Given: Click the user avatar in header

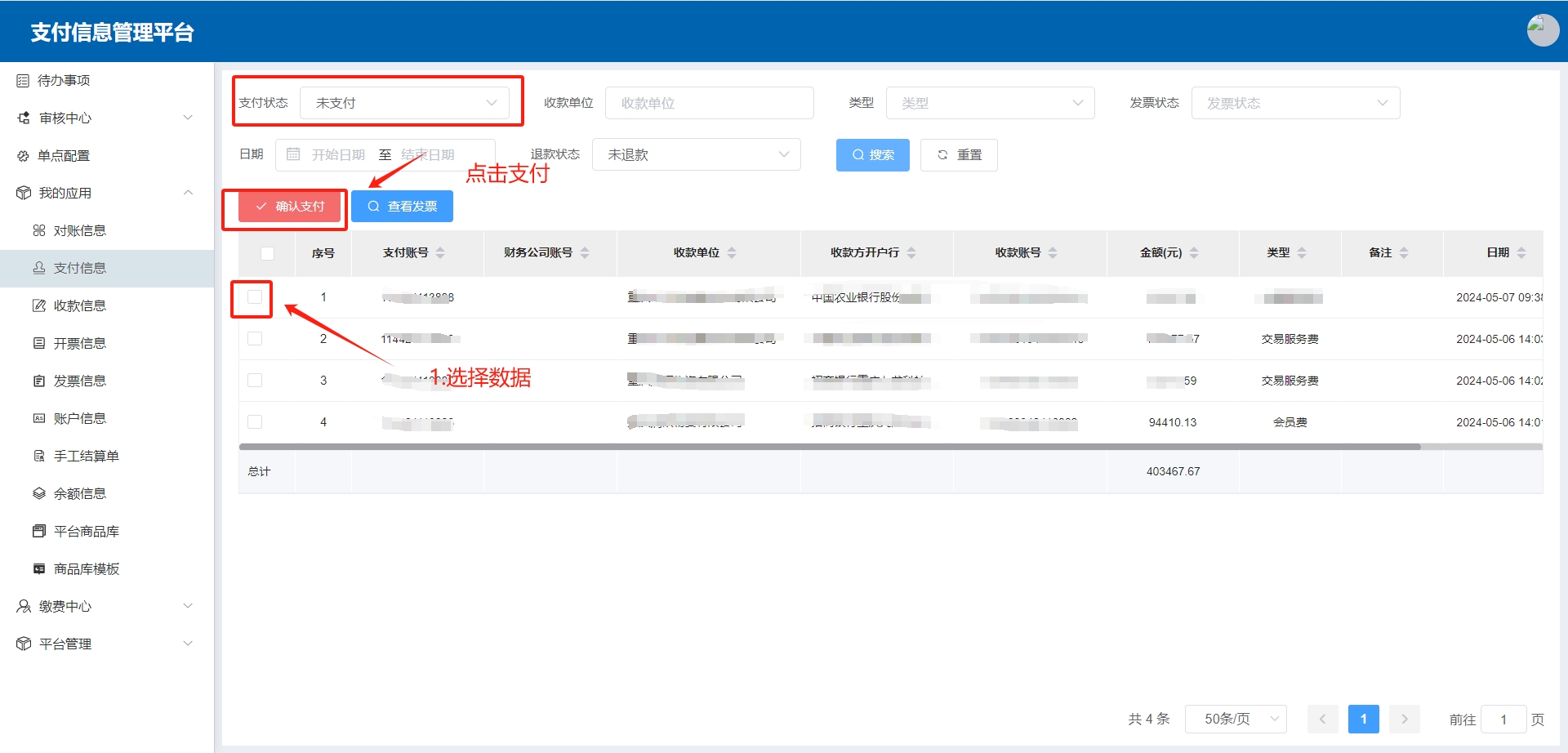Looking at the screenshot, I should click(x=1543, y=30).
